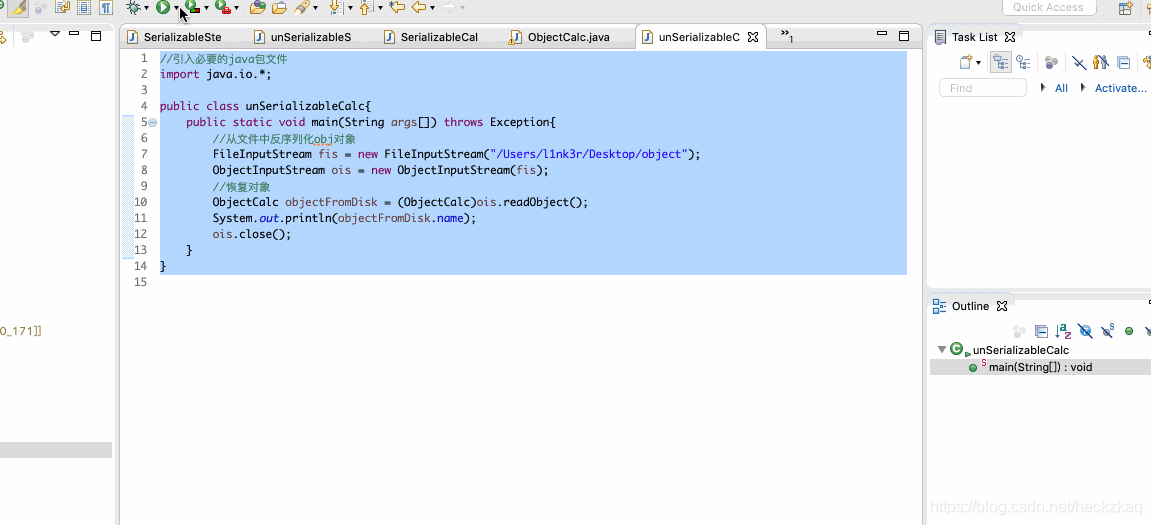Click the Last Edit Location icon
Image resolution: width=1151 pixels, height=525 pixels.
point(397,7)
